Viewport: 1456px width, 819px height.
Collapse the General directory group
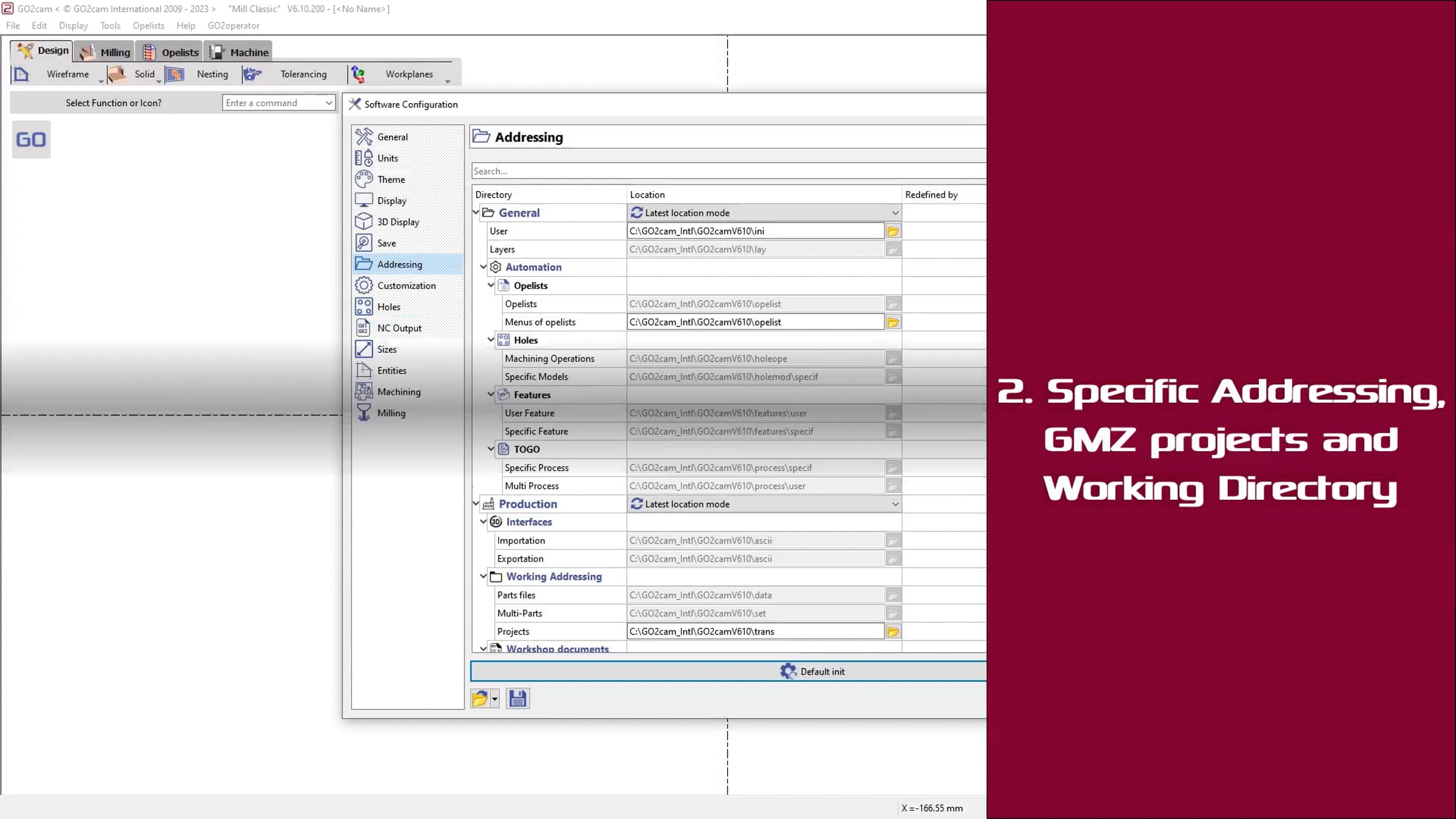pos(476,212)
